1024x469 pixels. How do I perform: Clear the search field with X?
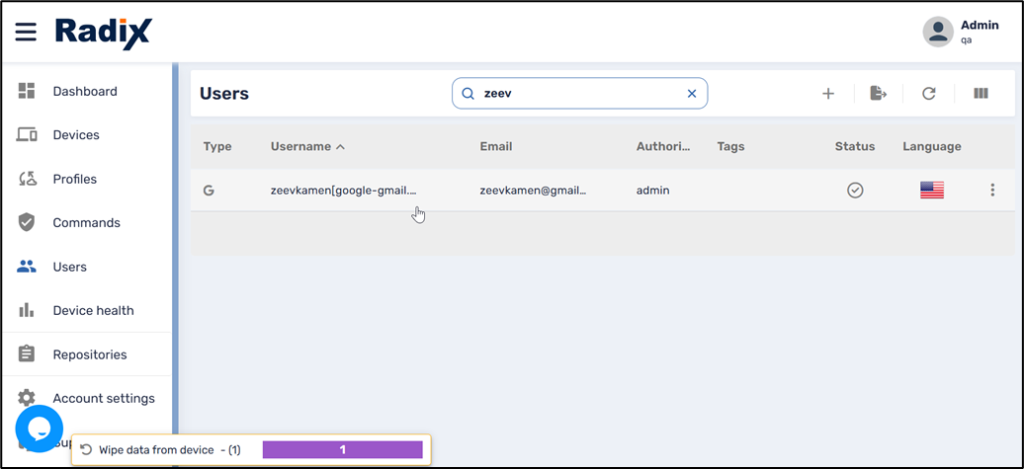[691, 94]
